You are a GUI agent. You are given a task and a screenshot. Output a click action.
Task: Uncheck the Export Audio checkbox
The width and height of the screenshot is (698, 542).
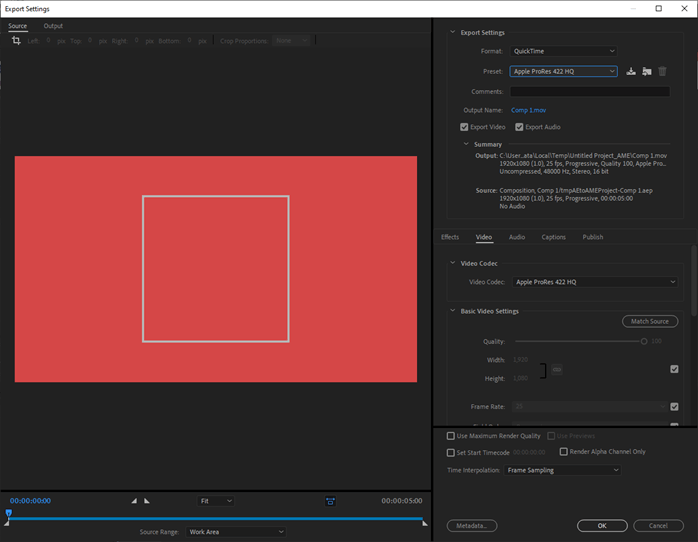click(x=519, y=127)
